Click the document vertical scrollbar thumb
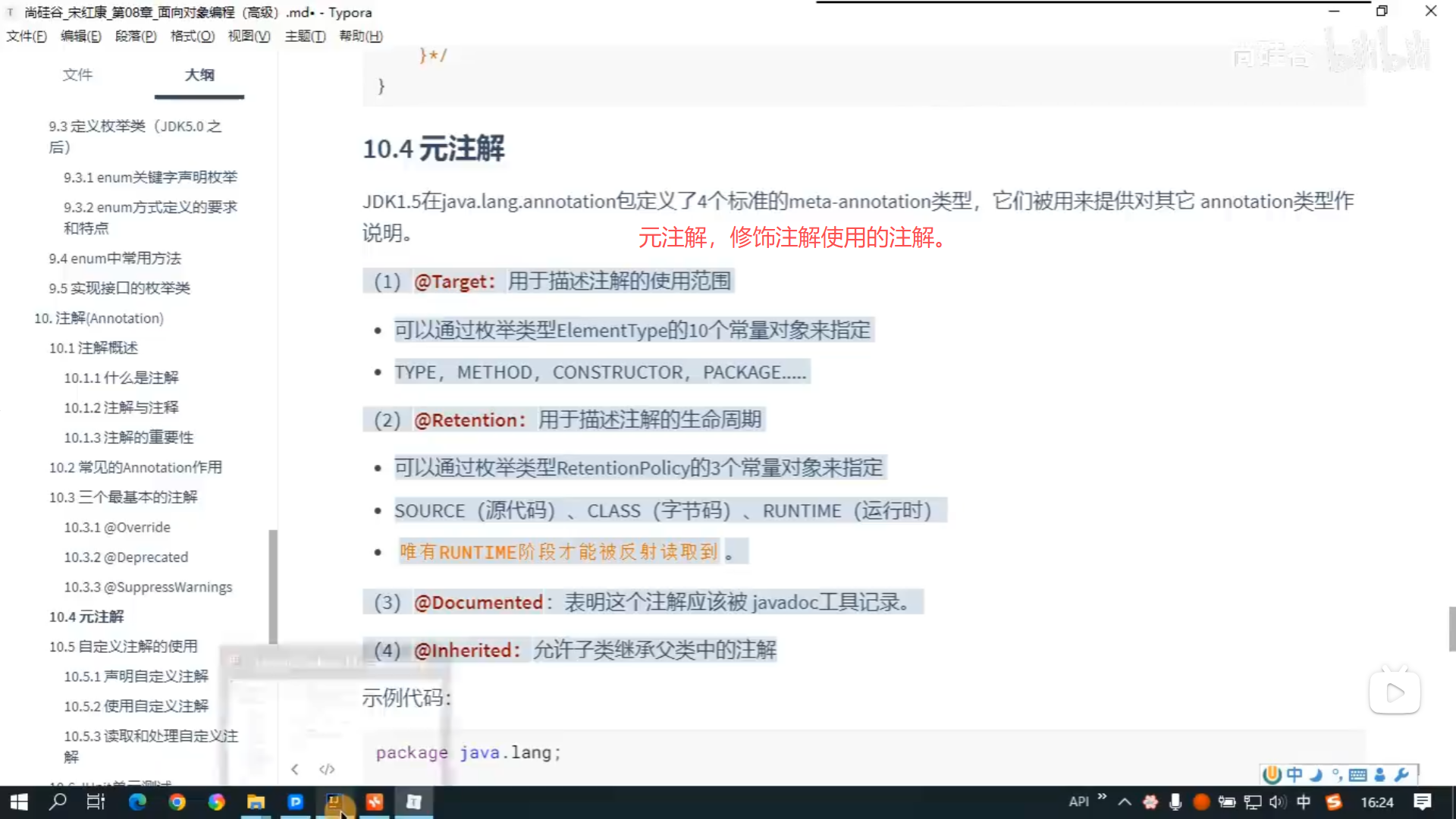This screenshot has height=819, width=1456. (x=1451, y=628)
